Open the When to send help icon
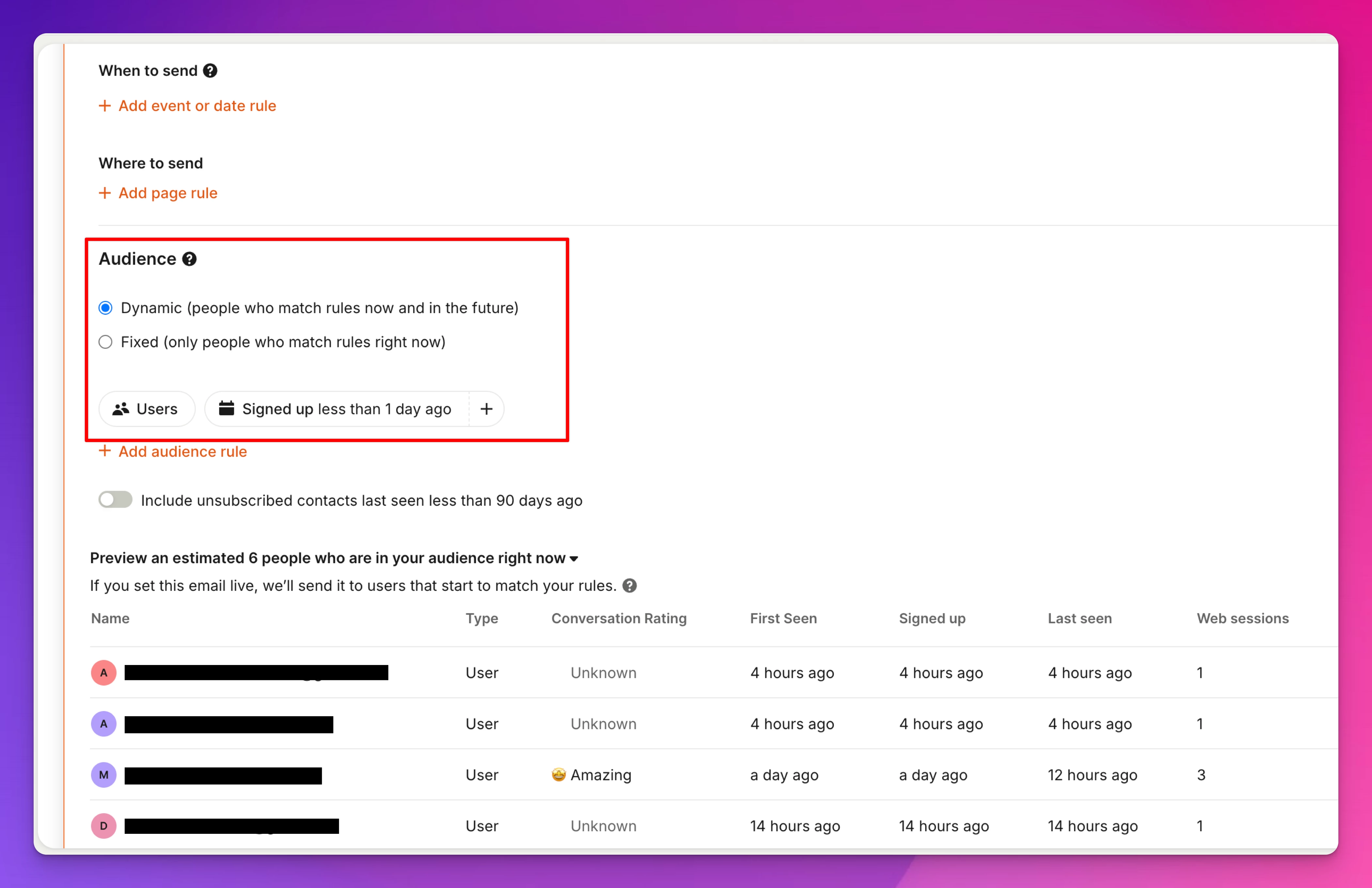 [210, 70]
